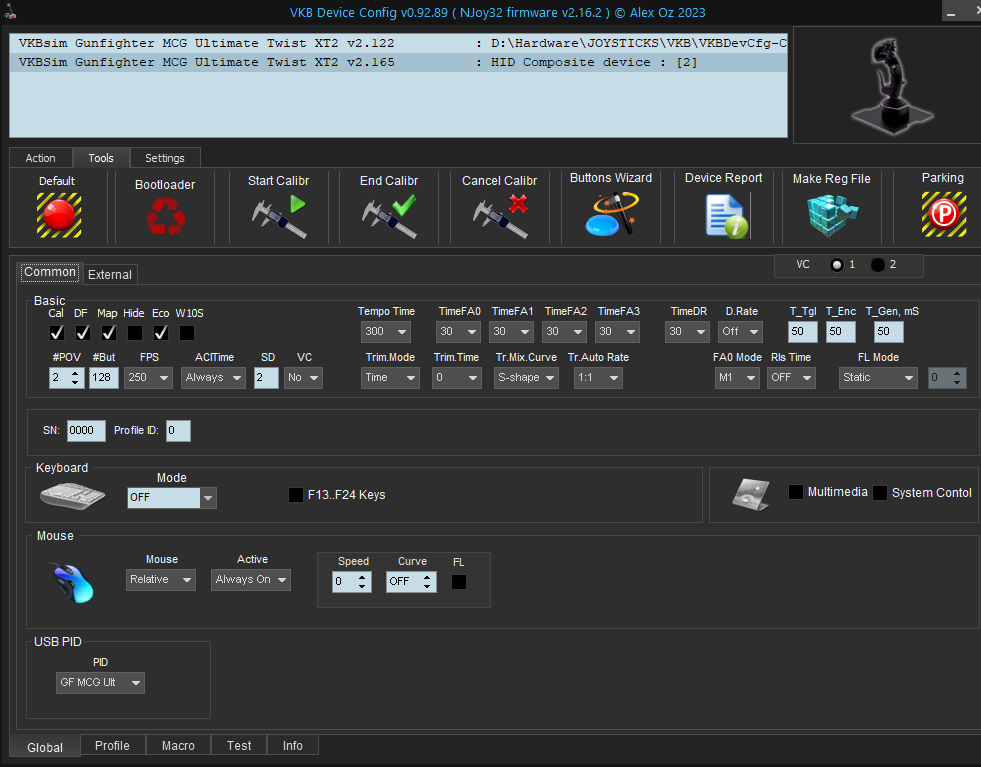Select the v2.165 HID Composite device row
Screen dimensions: 981x767
[x=399, y=62]
